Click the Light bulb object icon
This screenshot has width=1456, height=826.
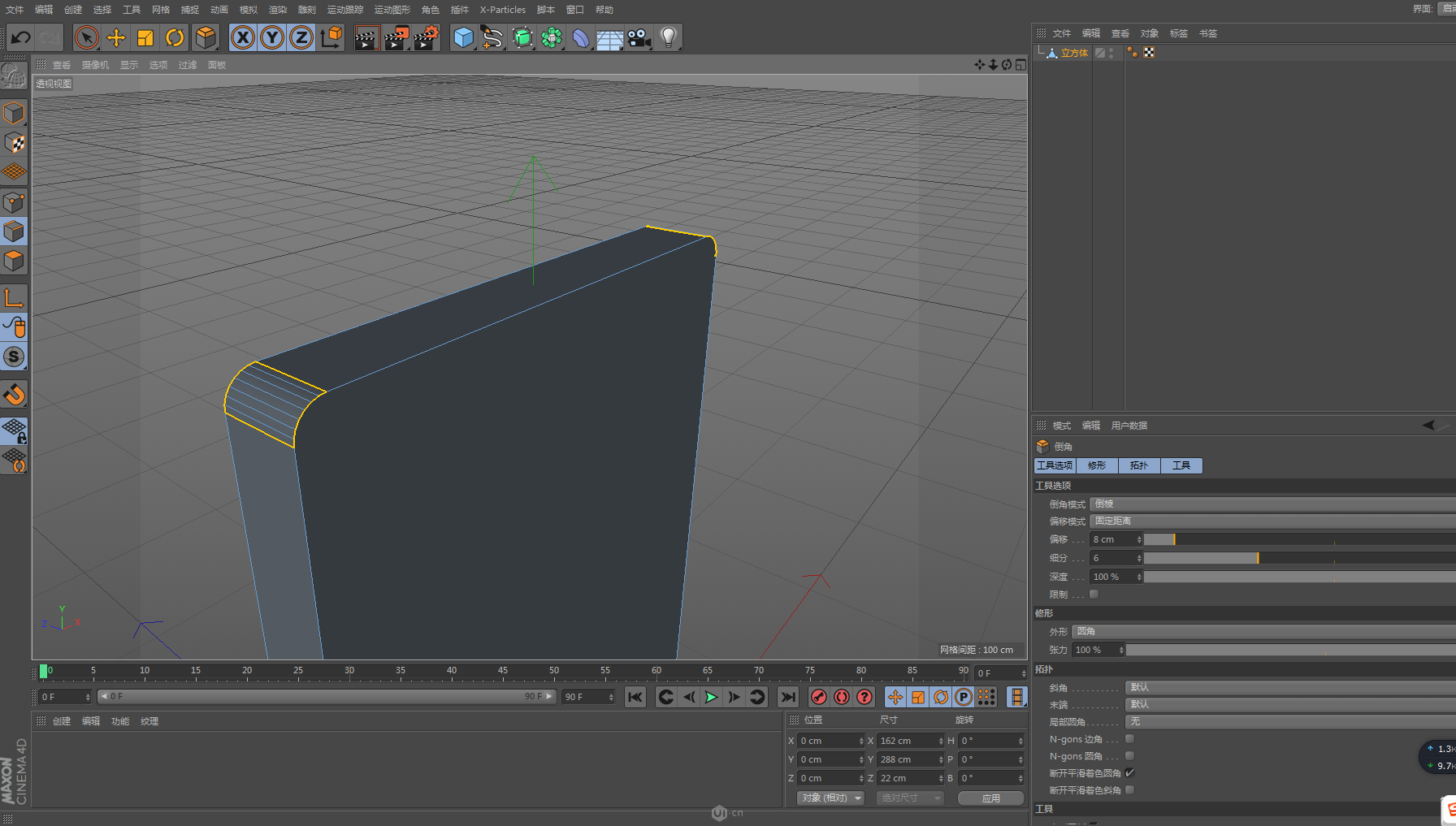tap(668, 38)
